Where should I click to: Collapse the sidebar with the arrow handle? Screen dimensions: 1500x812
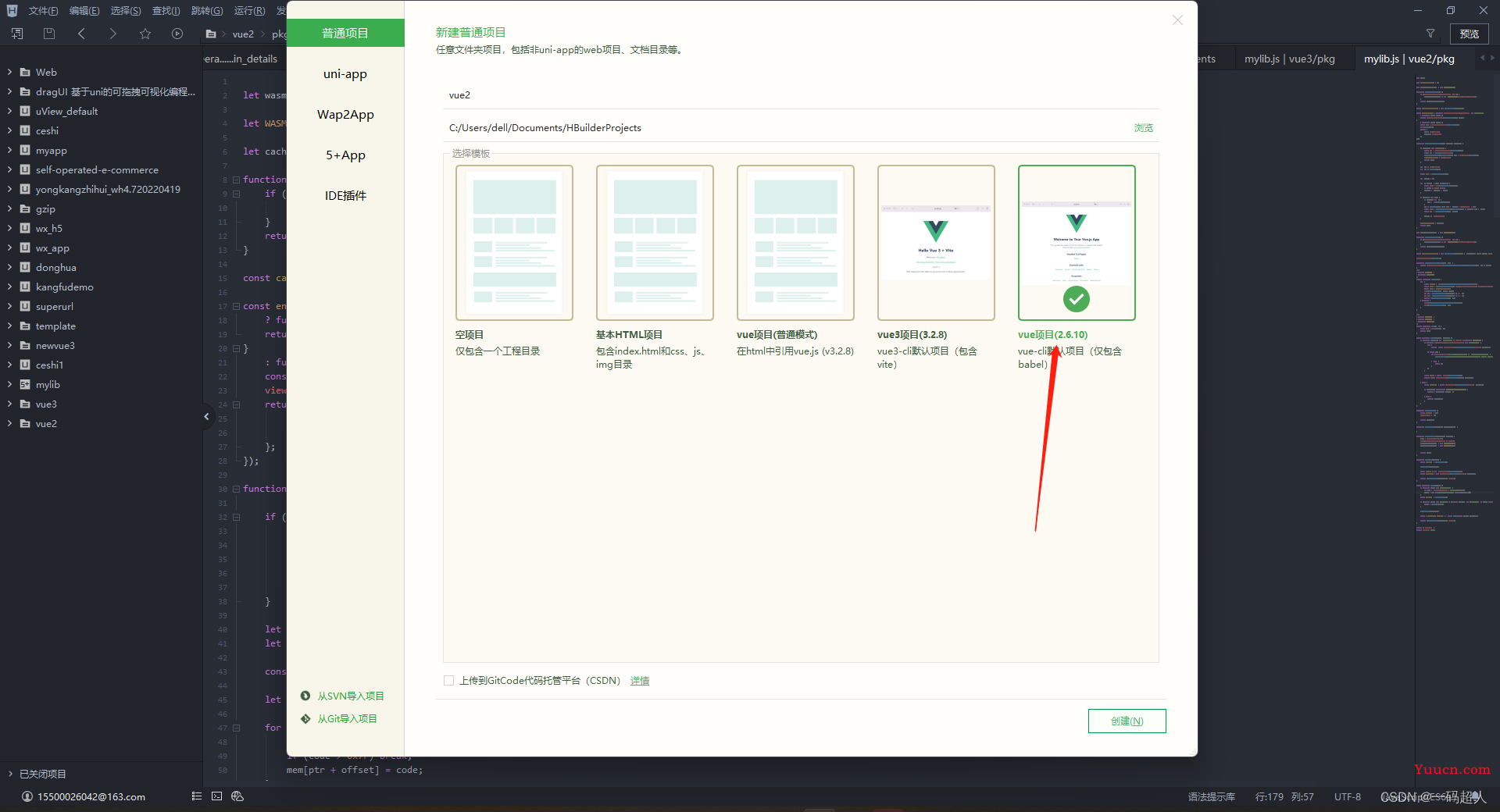click(206, 416)
